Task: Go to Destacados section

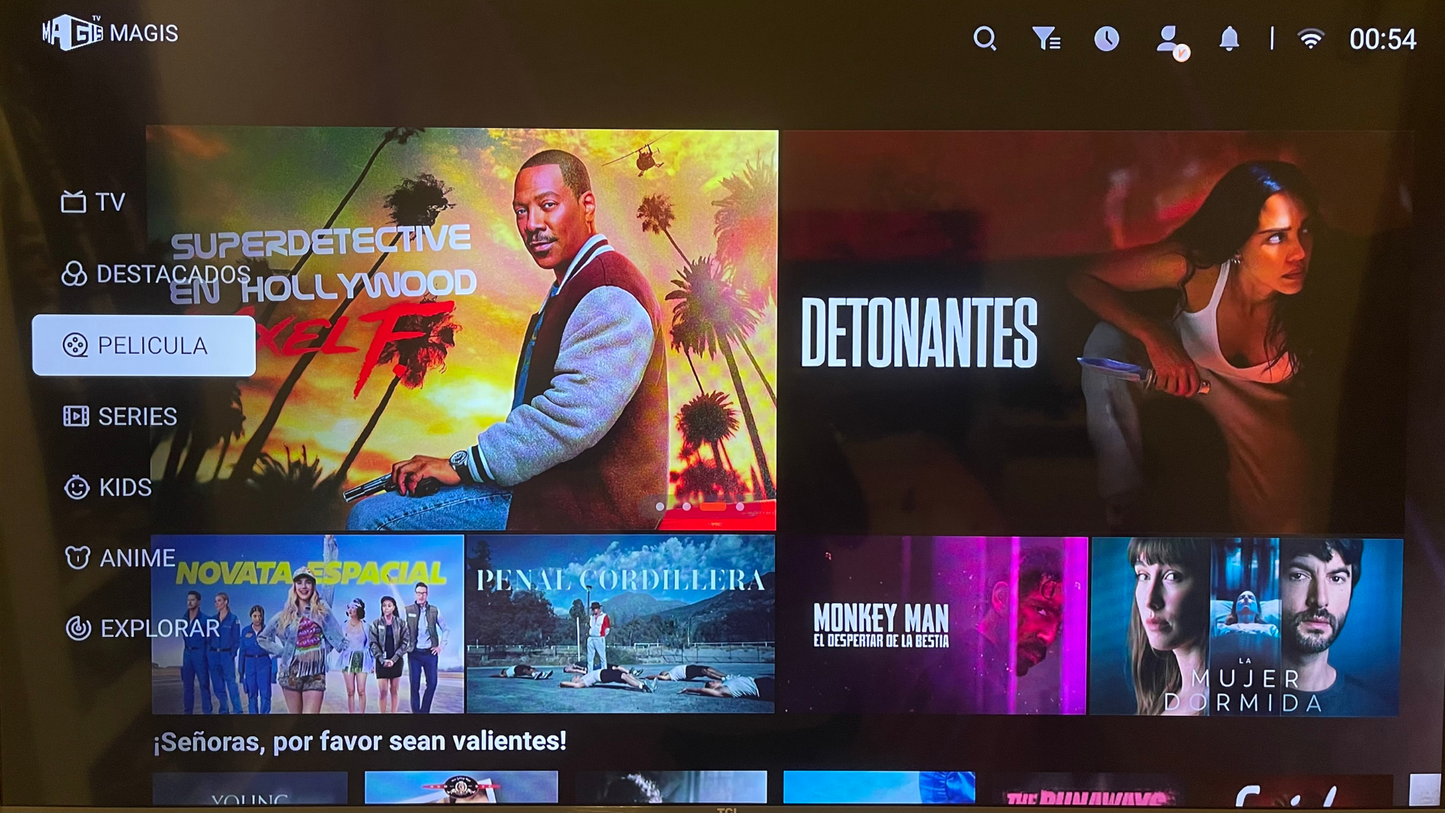Action: (x=155, y=274)
